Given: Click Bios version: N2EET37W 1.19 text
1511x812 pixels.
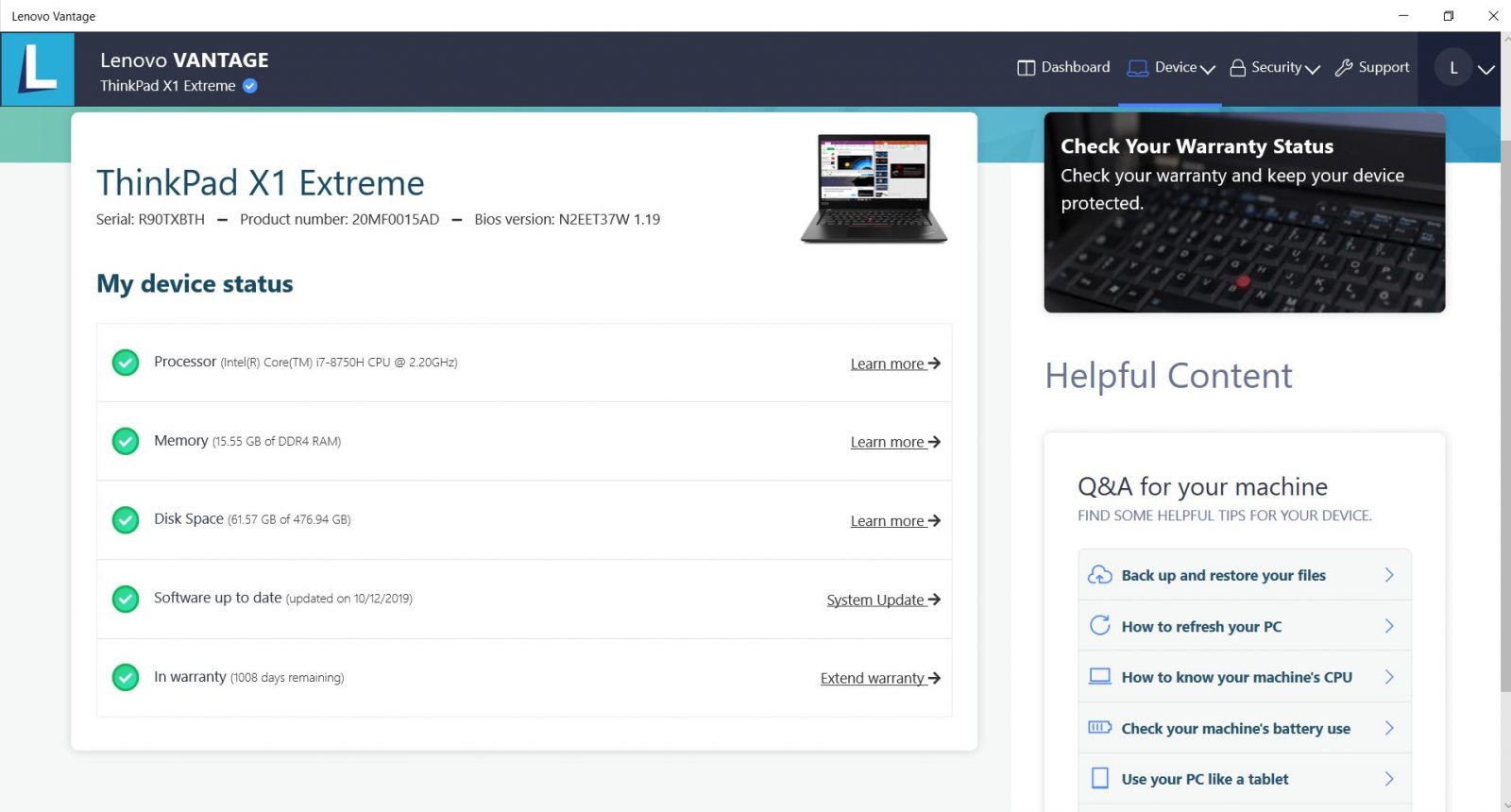Looking at the screenshot, I should [567, 220].
